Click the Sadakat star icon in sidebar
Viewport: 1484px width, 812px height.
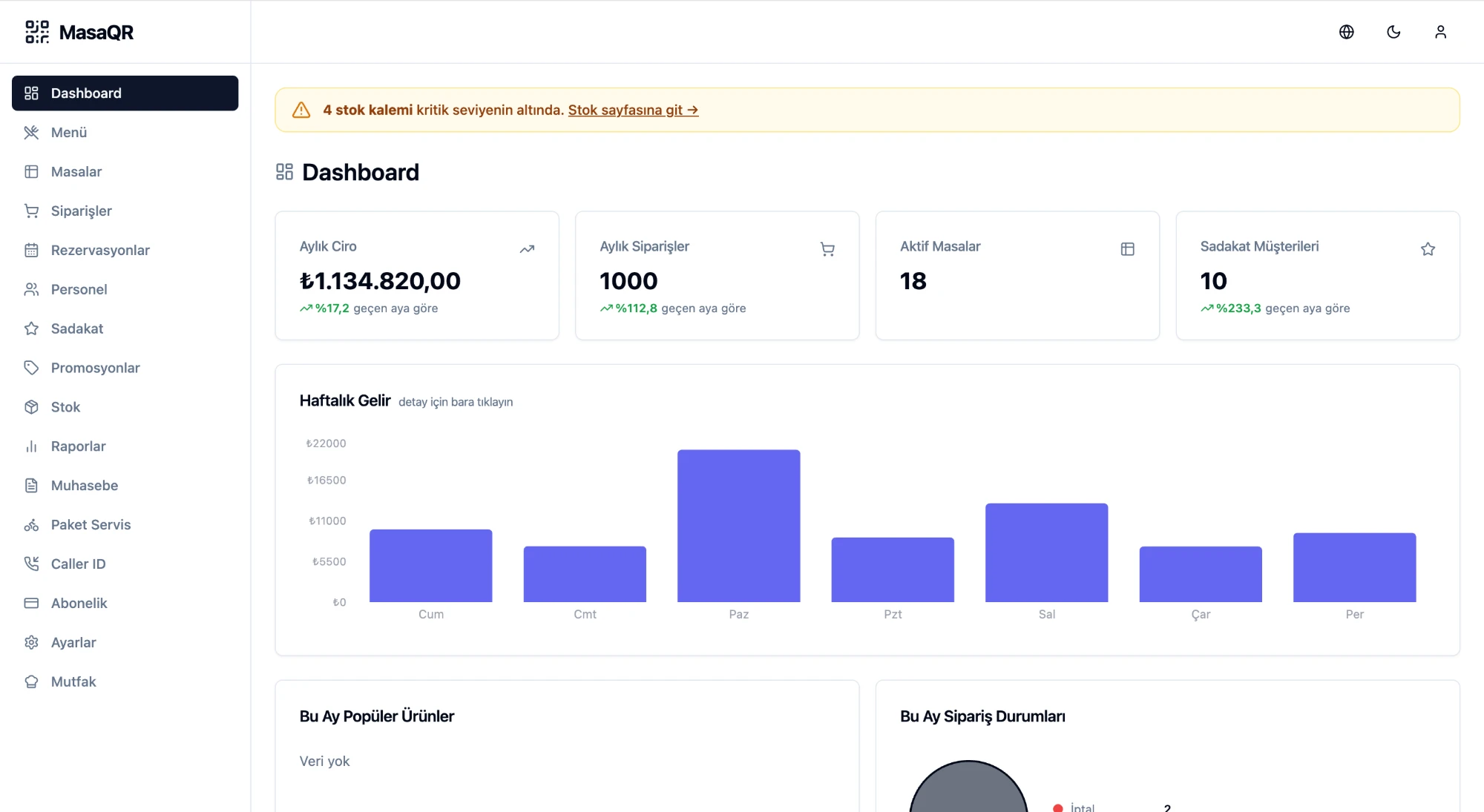point(31,329)
